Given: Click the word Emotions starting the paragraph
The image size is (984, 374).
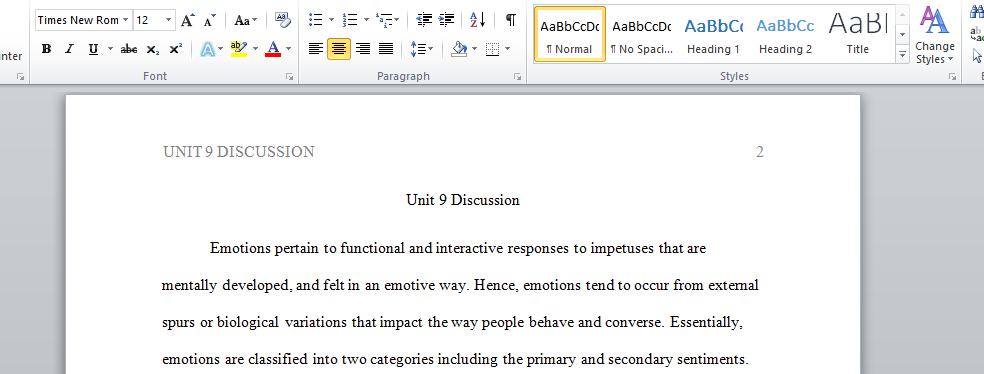Looking at the screenshot, I should [x=240, y=248].
